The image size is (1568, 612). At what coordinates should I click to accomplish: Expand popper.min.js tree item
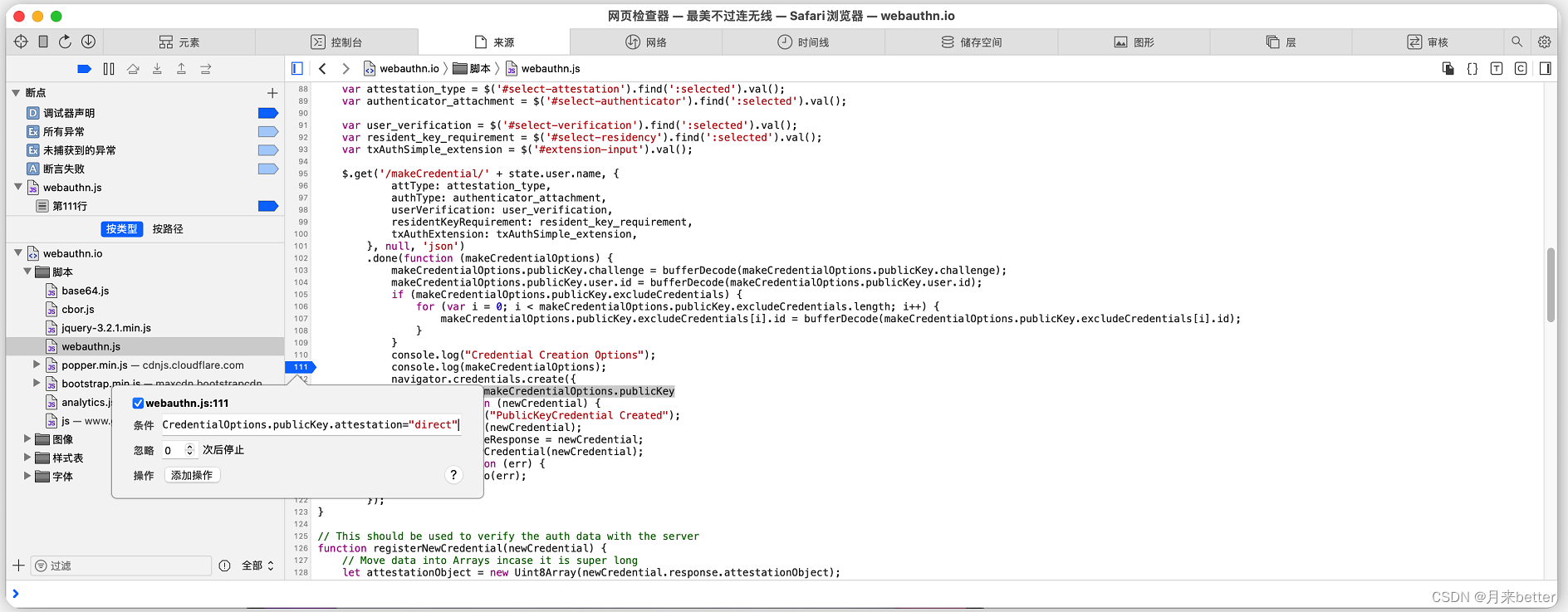[x=37, y=365]
